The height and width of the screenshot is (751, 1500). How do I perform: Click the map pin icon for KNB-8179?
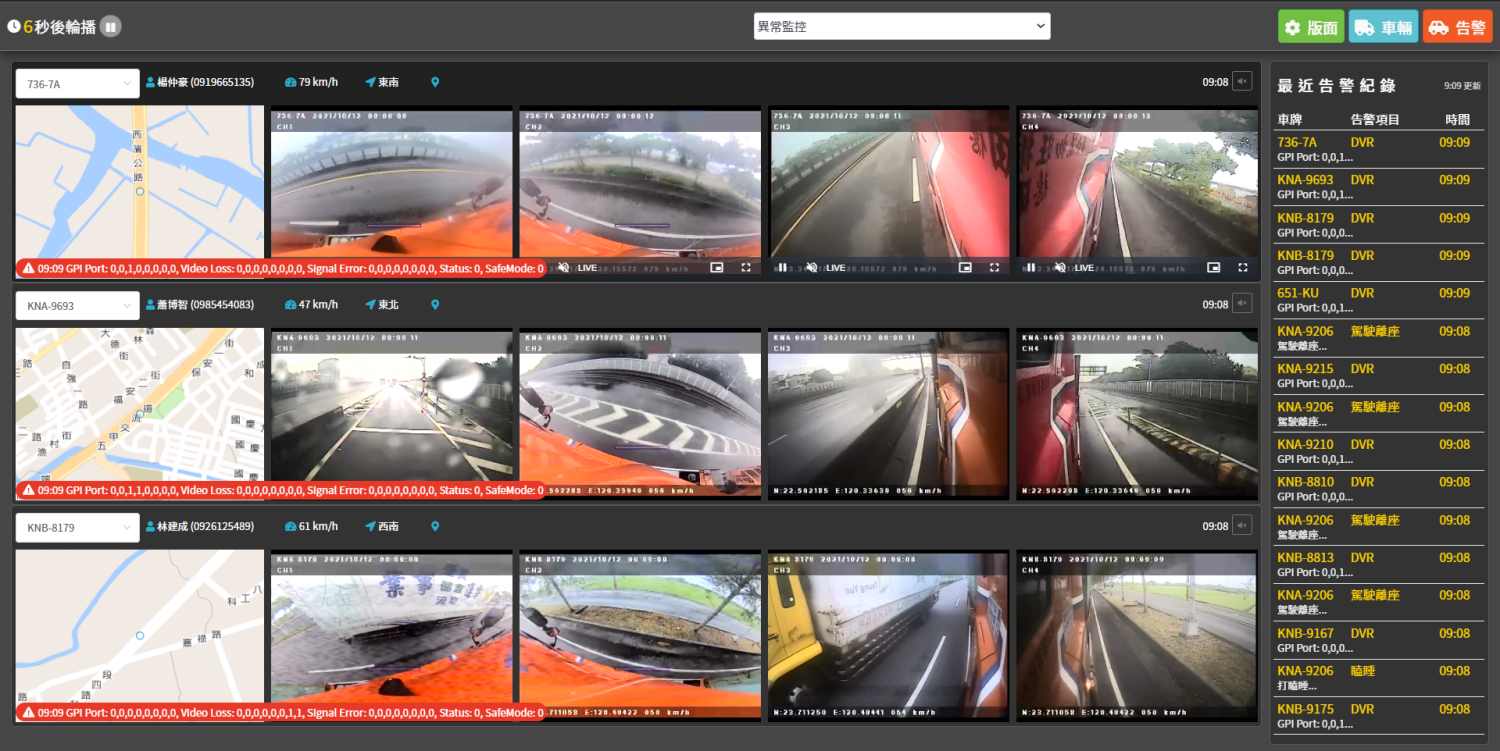[435, 526]
